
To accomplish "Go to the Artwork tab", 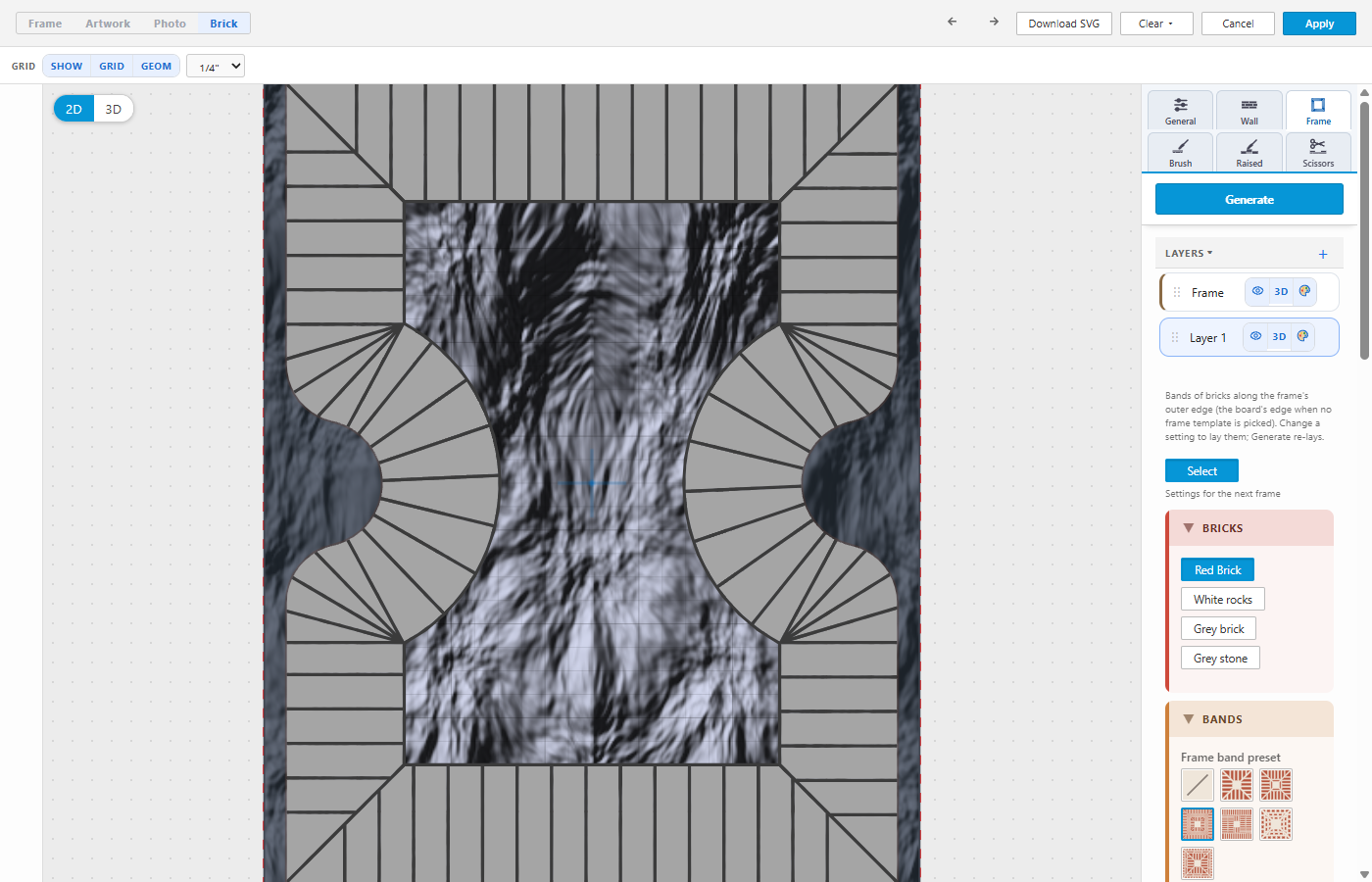I will click(108, 24).
